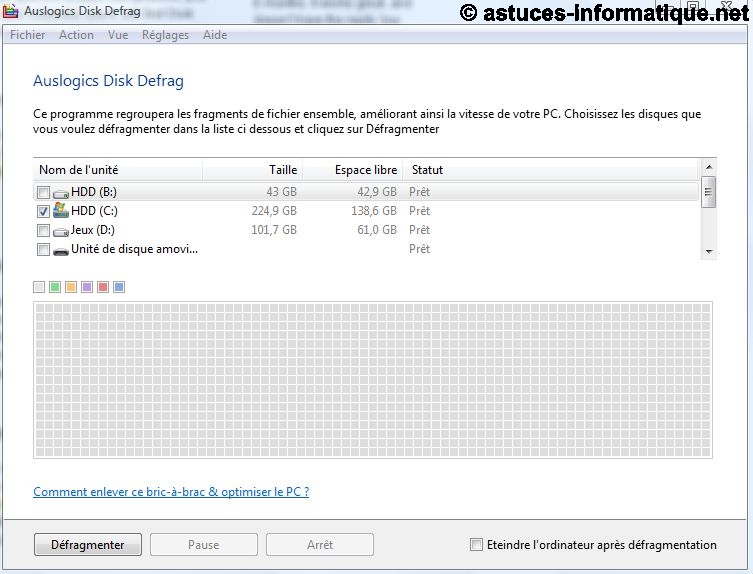
Task: Click the red legend color square
Action: tap(103, 287)
